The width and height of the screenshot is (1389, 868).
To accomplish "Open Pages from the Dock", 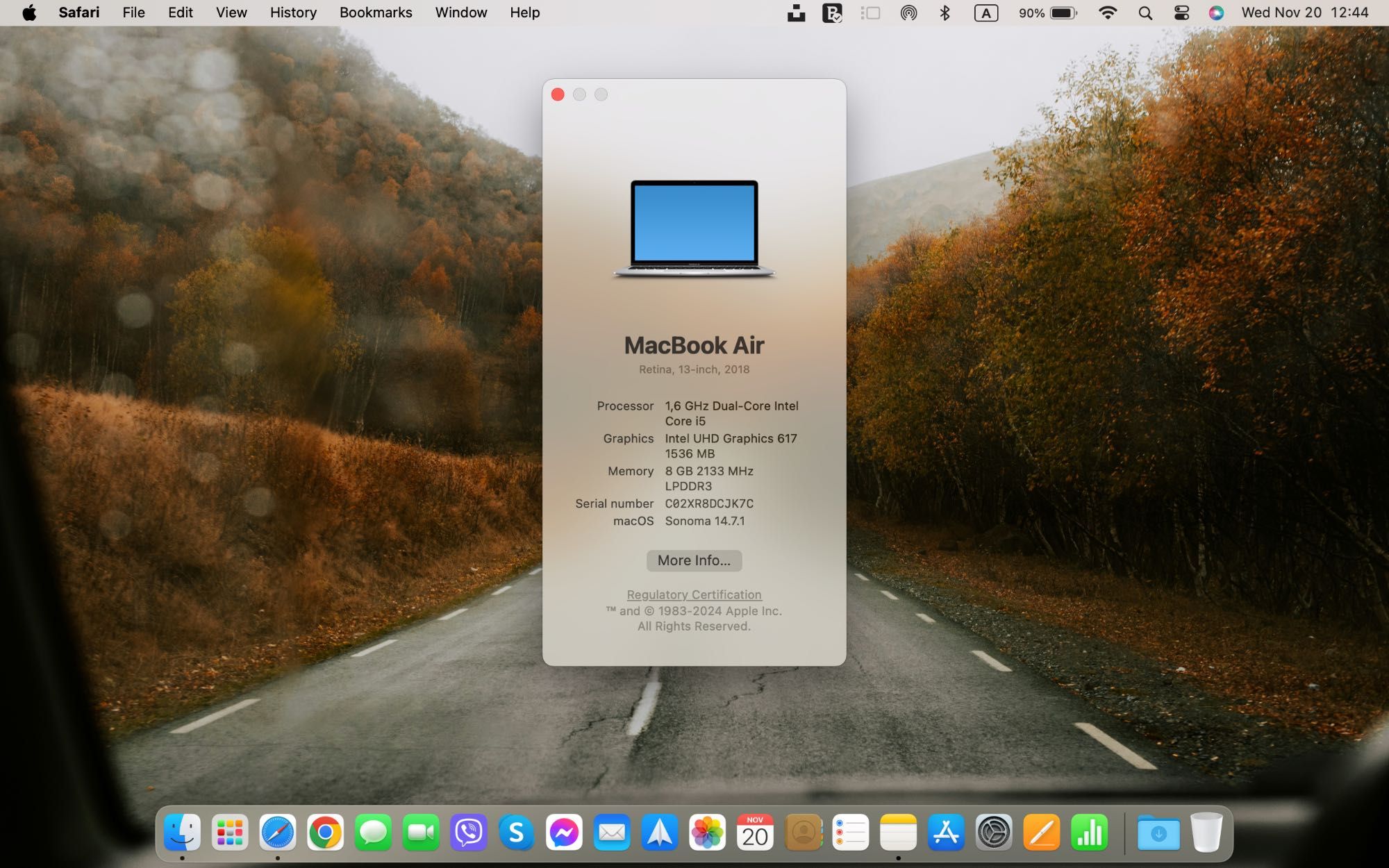I will coord(1041,832).
